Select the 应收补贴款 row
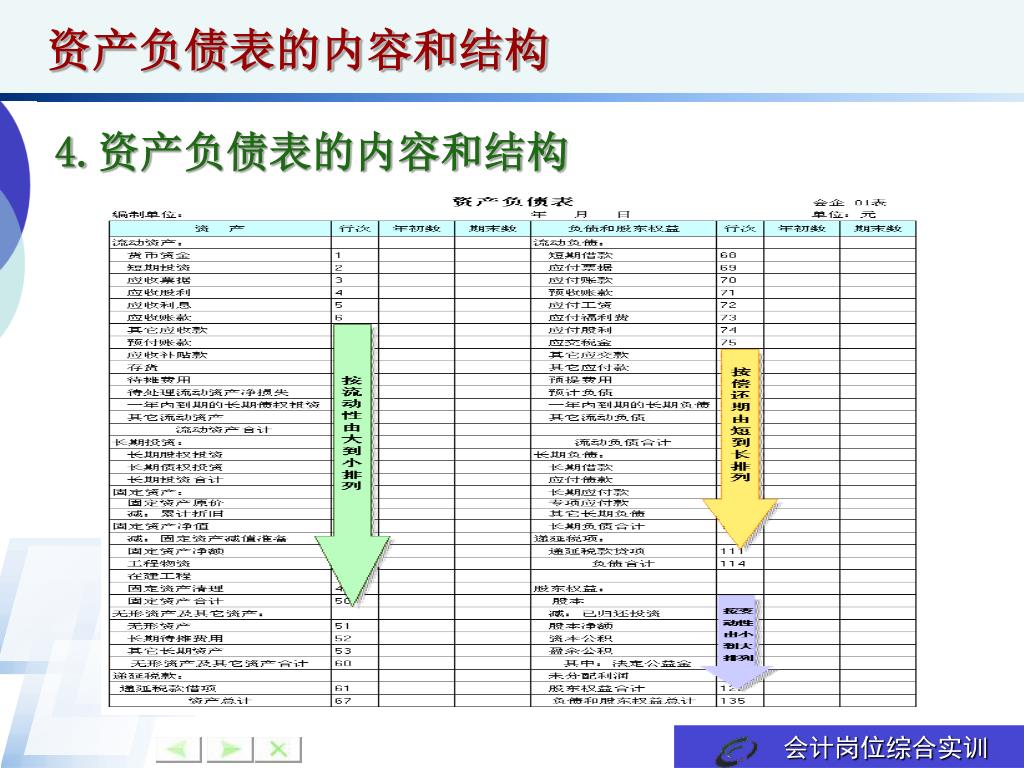Viewport: 1024px width, 768px height. pos(167,355)
